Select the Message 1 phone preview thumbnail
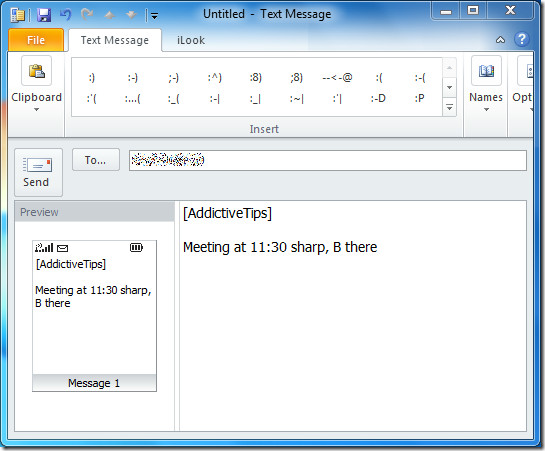Image resolution: width=545 pixels, height=451 pixels. point(95,316)
